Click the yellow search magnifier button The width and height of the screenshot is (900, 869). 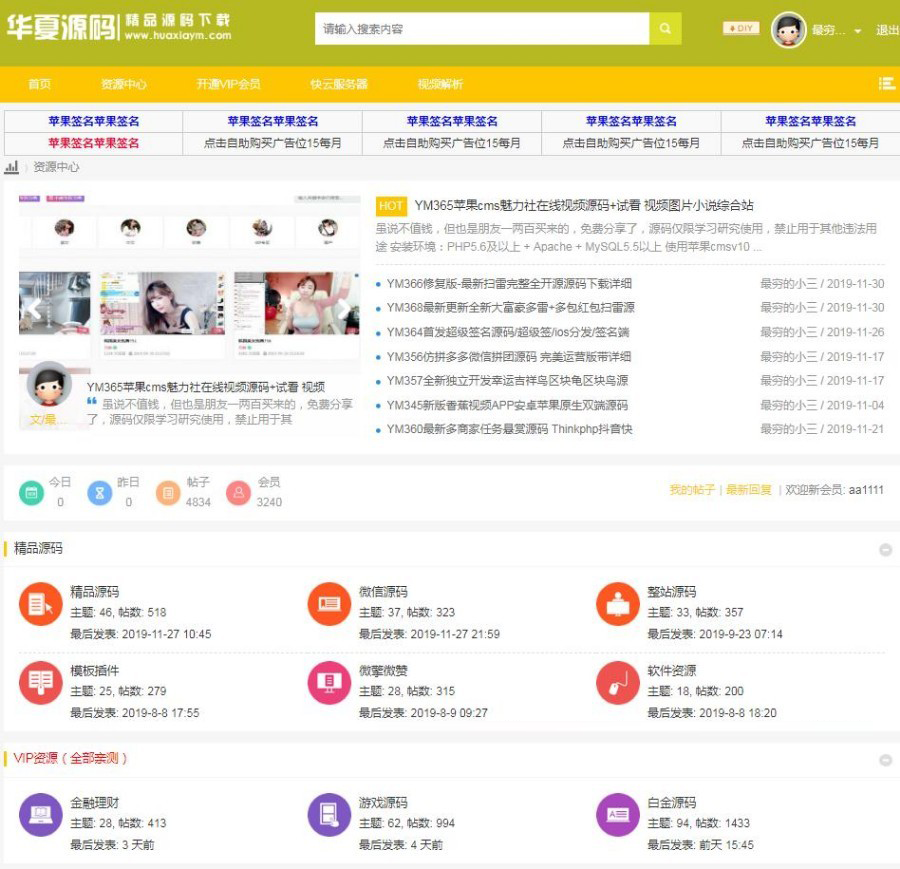[x=665, y=29]
